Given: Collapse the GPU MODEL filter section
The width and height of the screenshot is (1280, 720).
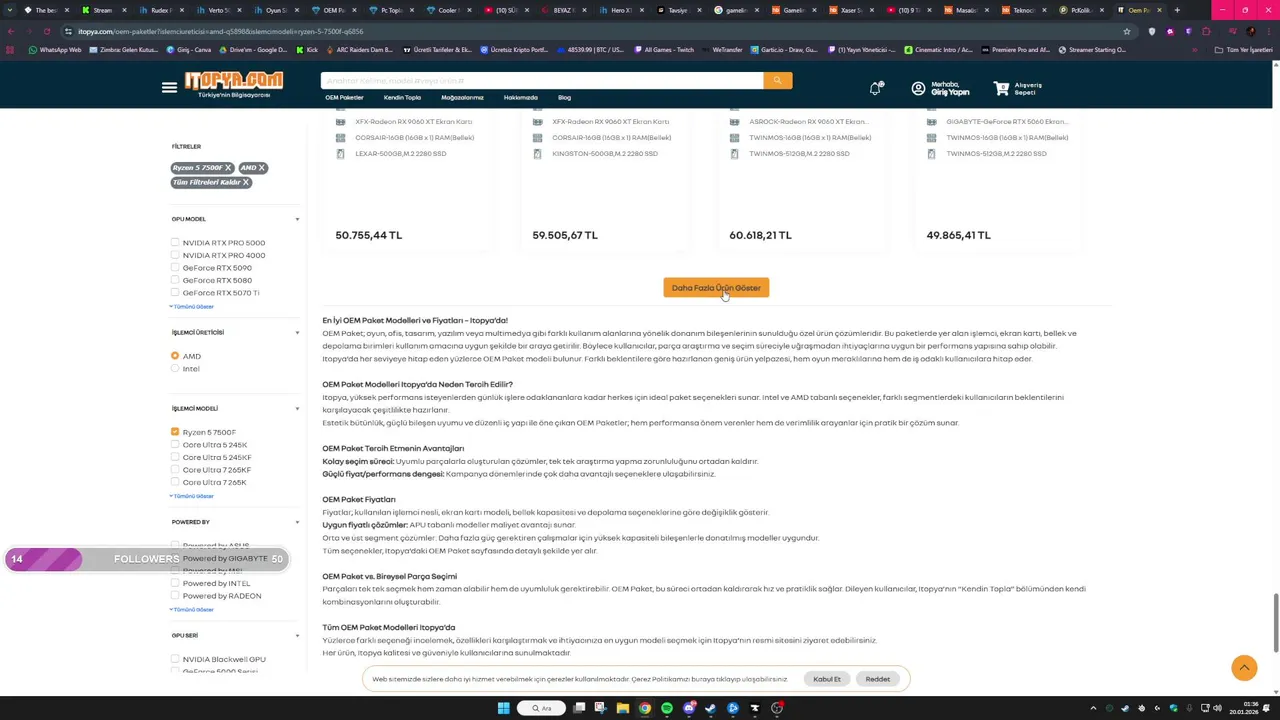Looking at the screenshot, I should pyautogui.click(x=297, y=219).
